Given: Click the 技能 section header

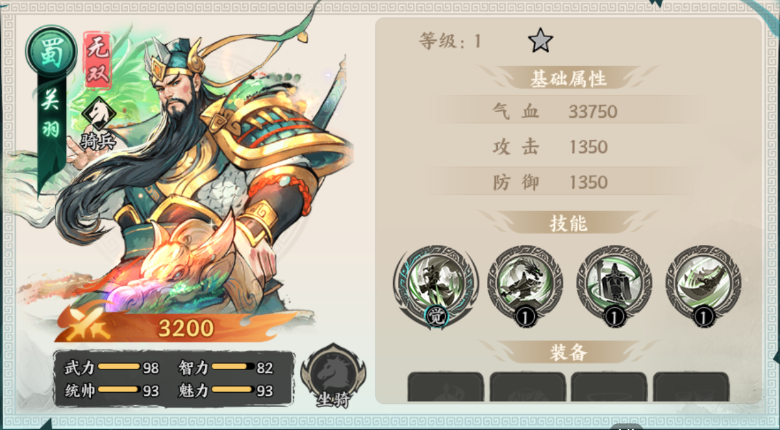Looking at the screenshot, I should click(x=568, y=223).
